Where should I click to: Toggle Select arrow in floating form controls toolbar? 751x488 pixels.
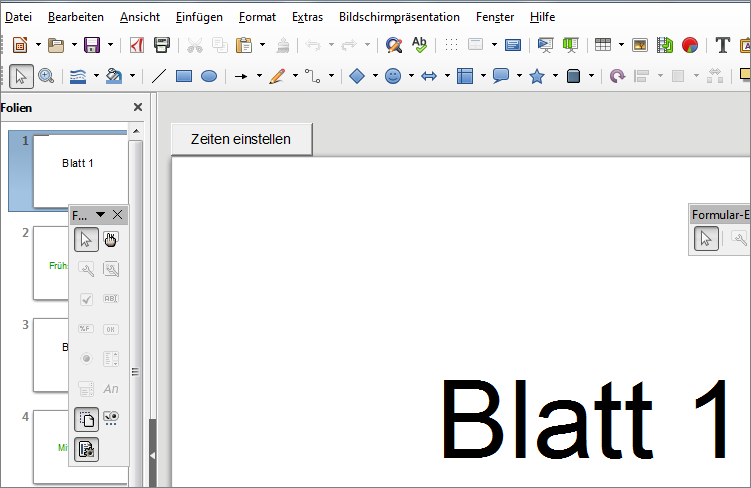[x=86, y=239]
